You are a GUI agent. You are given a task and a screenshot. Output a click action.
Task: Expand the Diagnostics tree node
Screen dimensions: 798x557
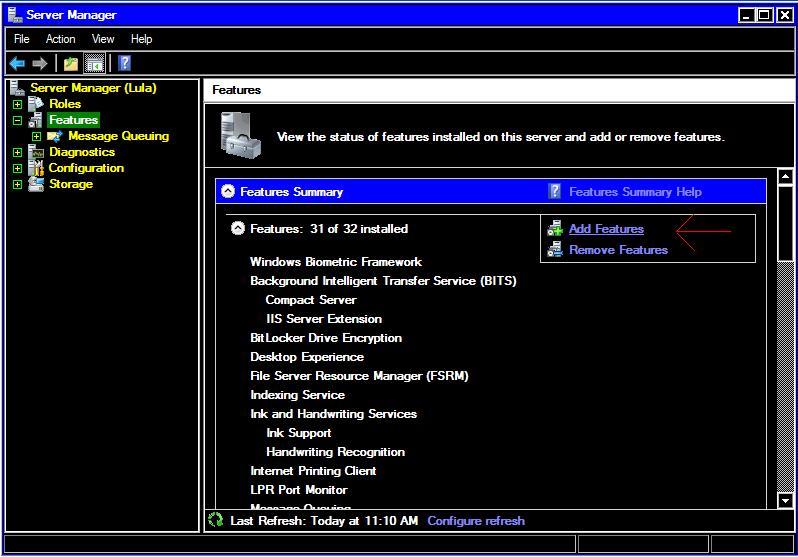click(x=17, y=152)
